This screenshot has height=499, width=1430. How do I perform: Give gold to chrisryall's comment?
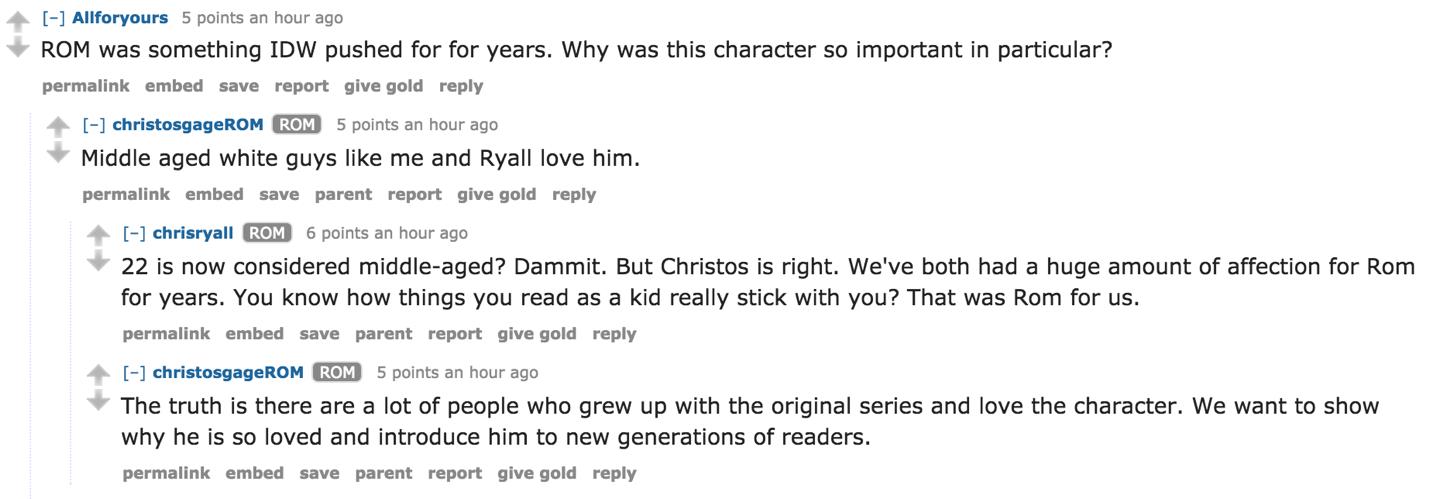537,333
